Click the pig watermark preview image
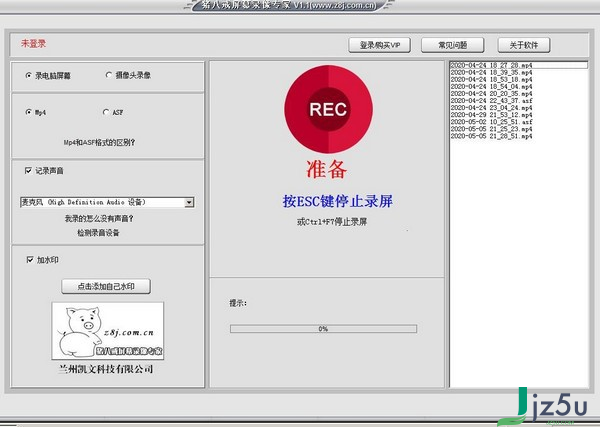Screen dimensions: 600x427 108,331
